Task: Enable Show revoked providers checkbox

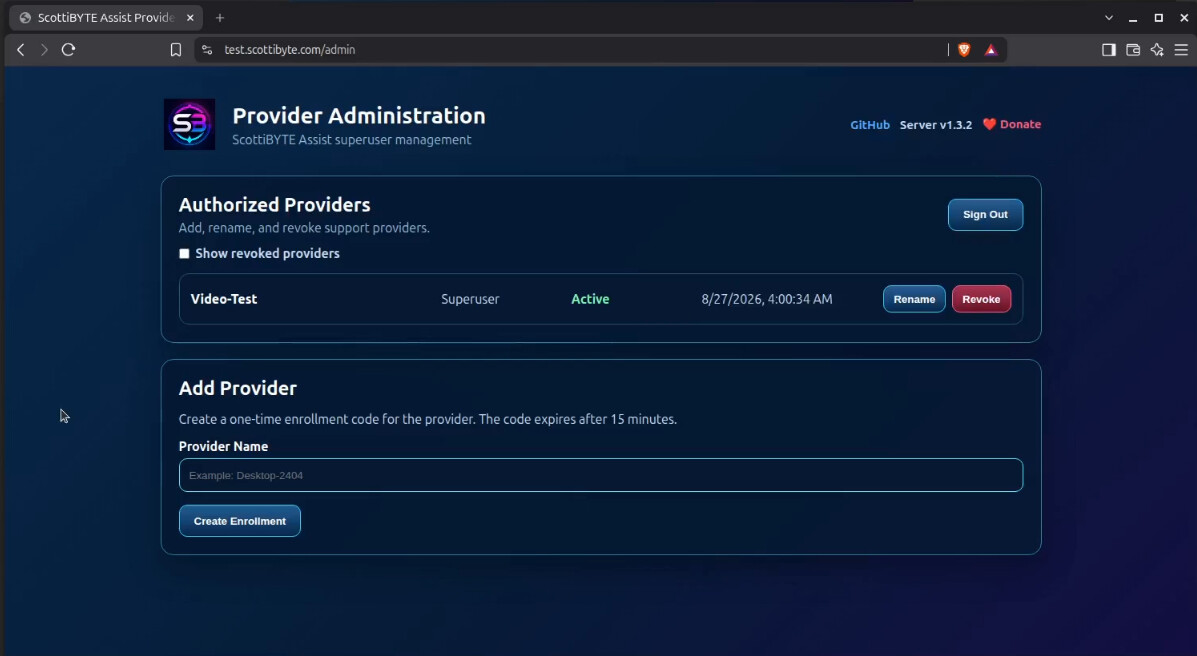Action: coord(184,254)
